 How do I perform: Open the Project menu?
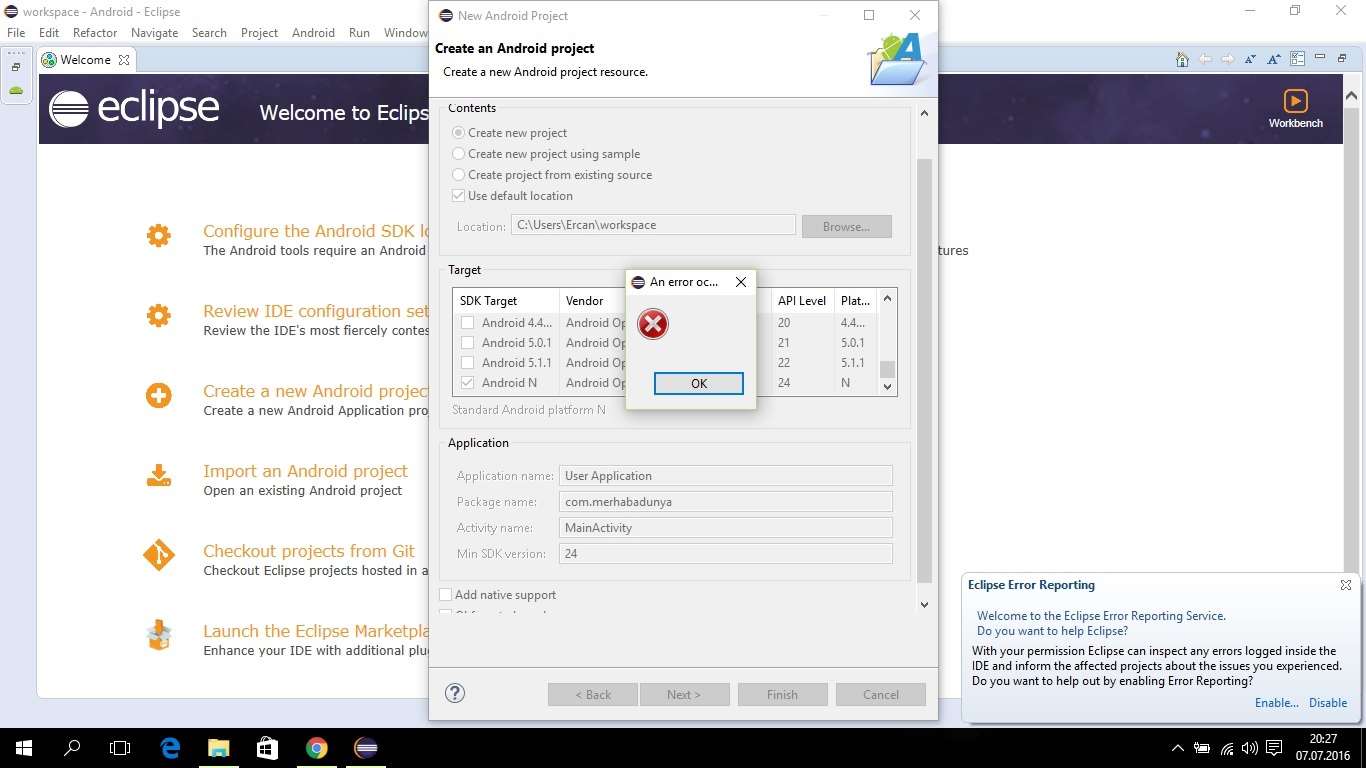coord(259,33)
